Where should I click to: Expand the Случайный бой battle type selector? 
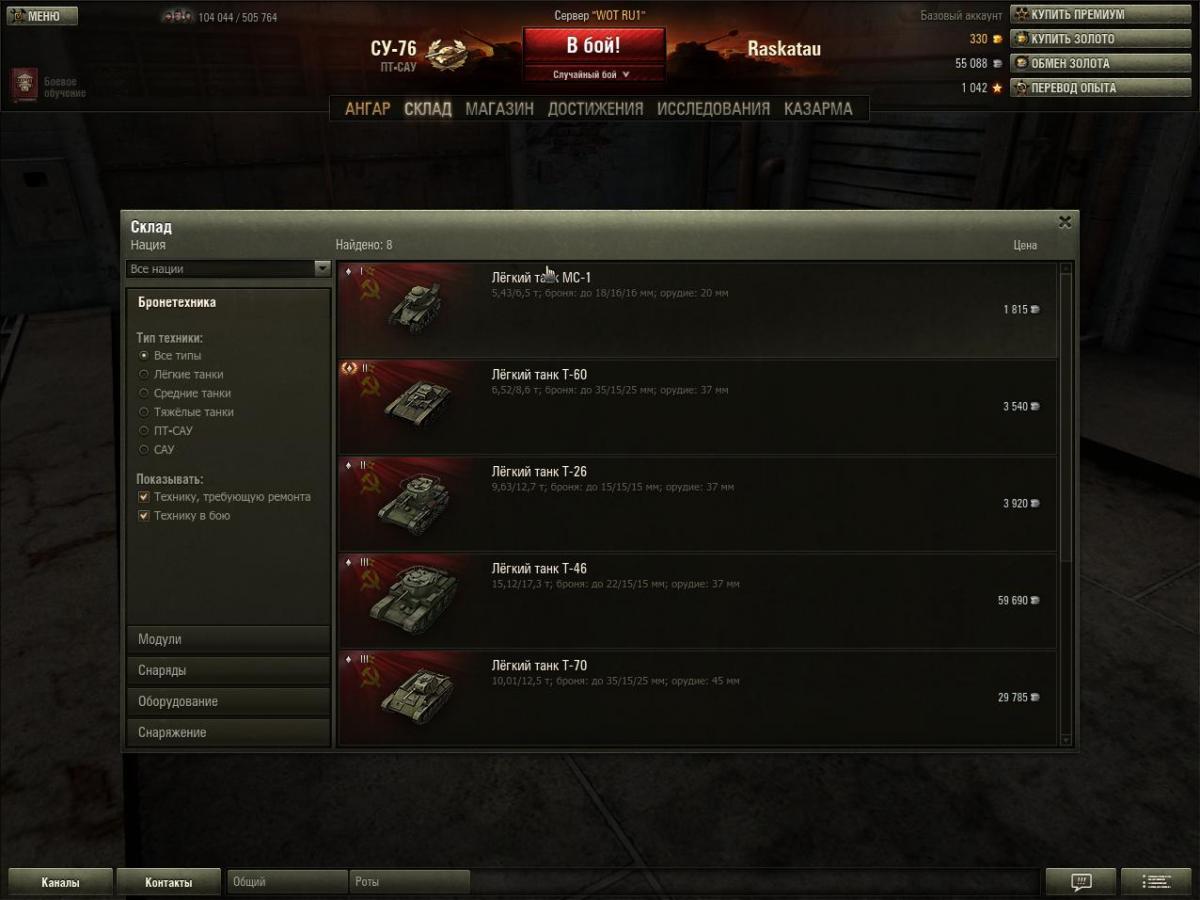[x=594, y=74]
